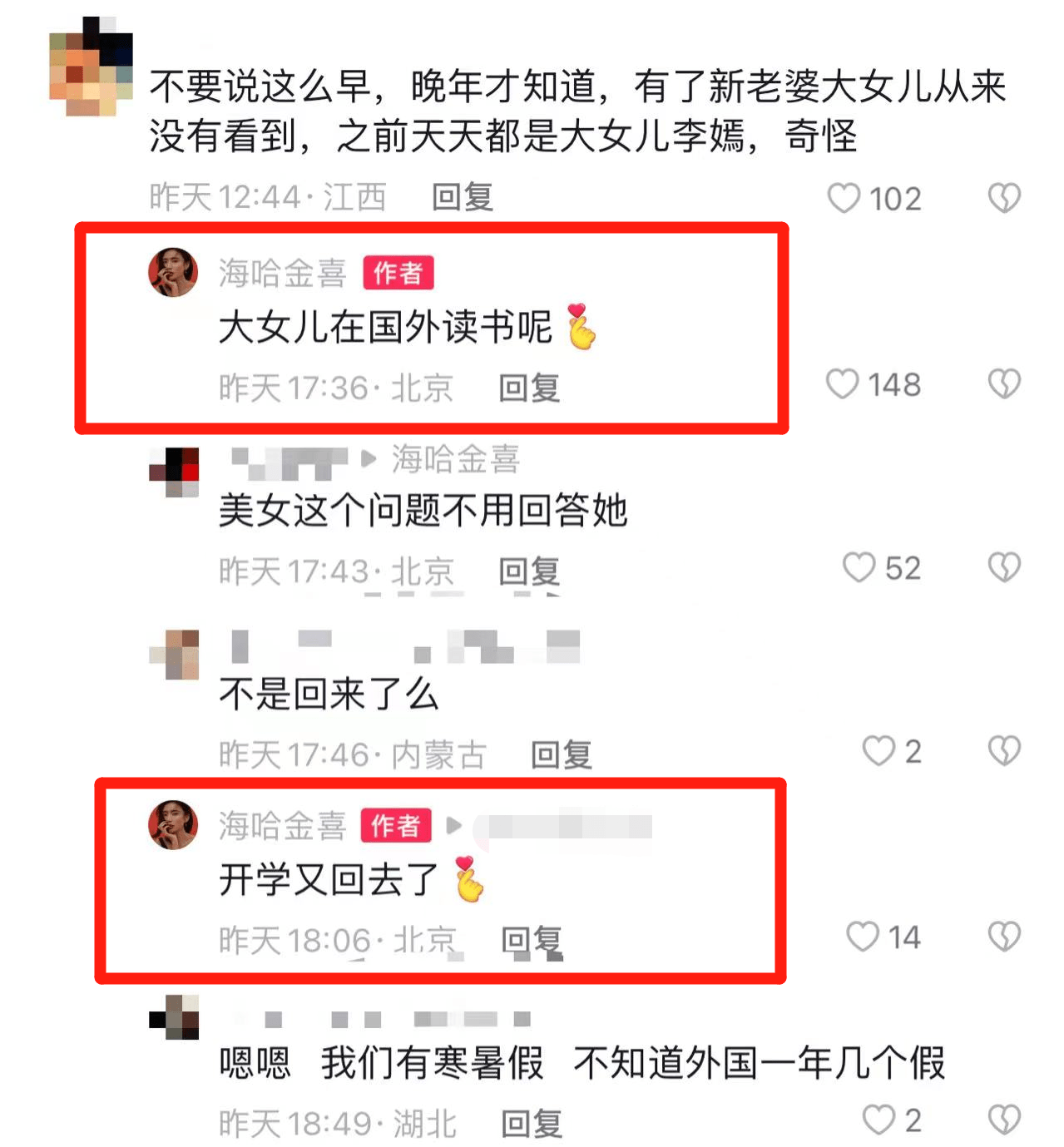Like the 大女儿在国外读书呢 author reply

pyautogui.click(x=842, y=383)
